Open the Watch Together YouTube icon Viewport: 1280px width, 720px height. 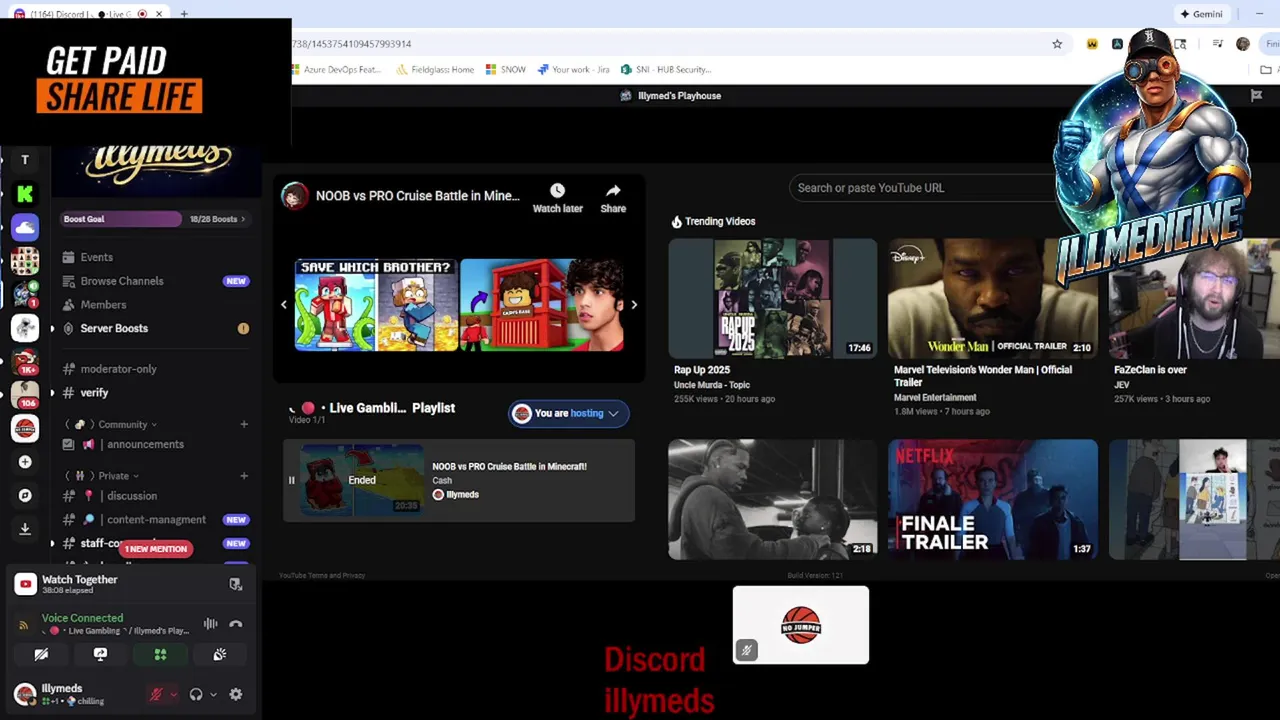25,584
